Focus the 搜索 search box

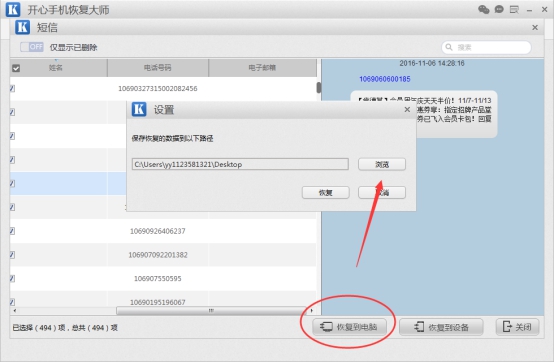(x=486, y=47)
